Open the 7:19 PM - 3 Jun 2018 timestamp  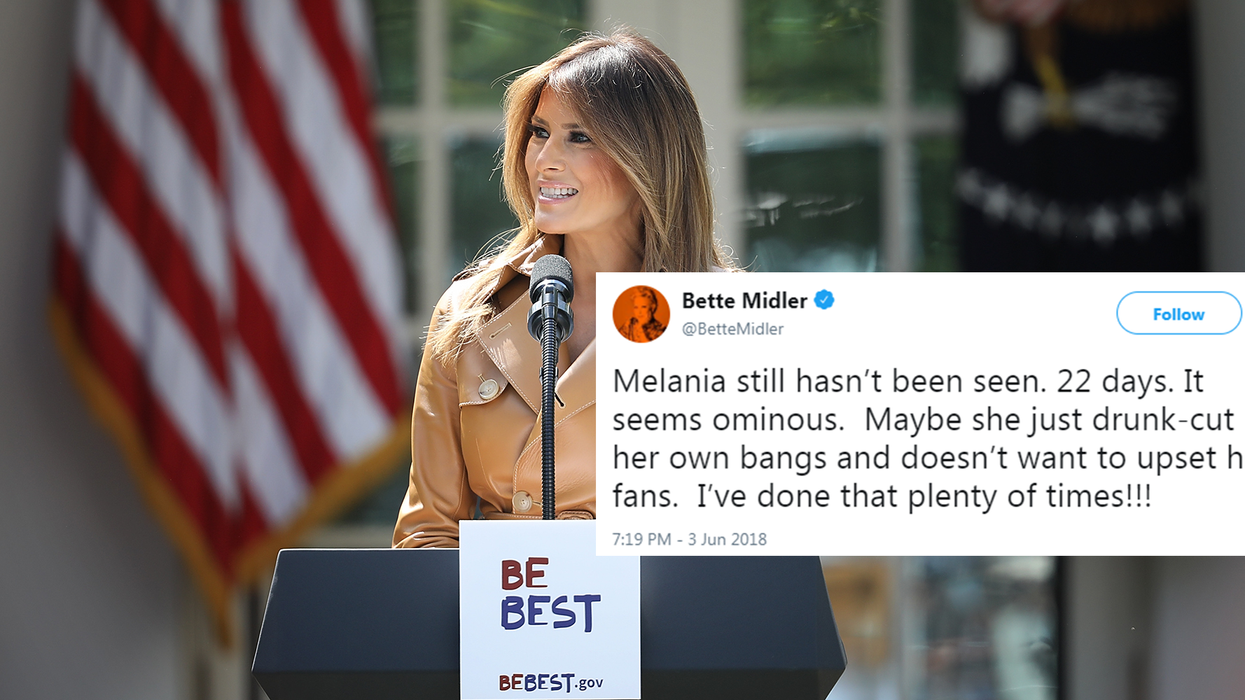pos(689,539)
